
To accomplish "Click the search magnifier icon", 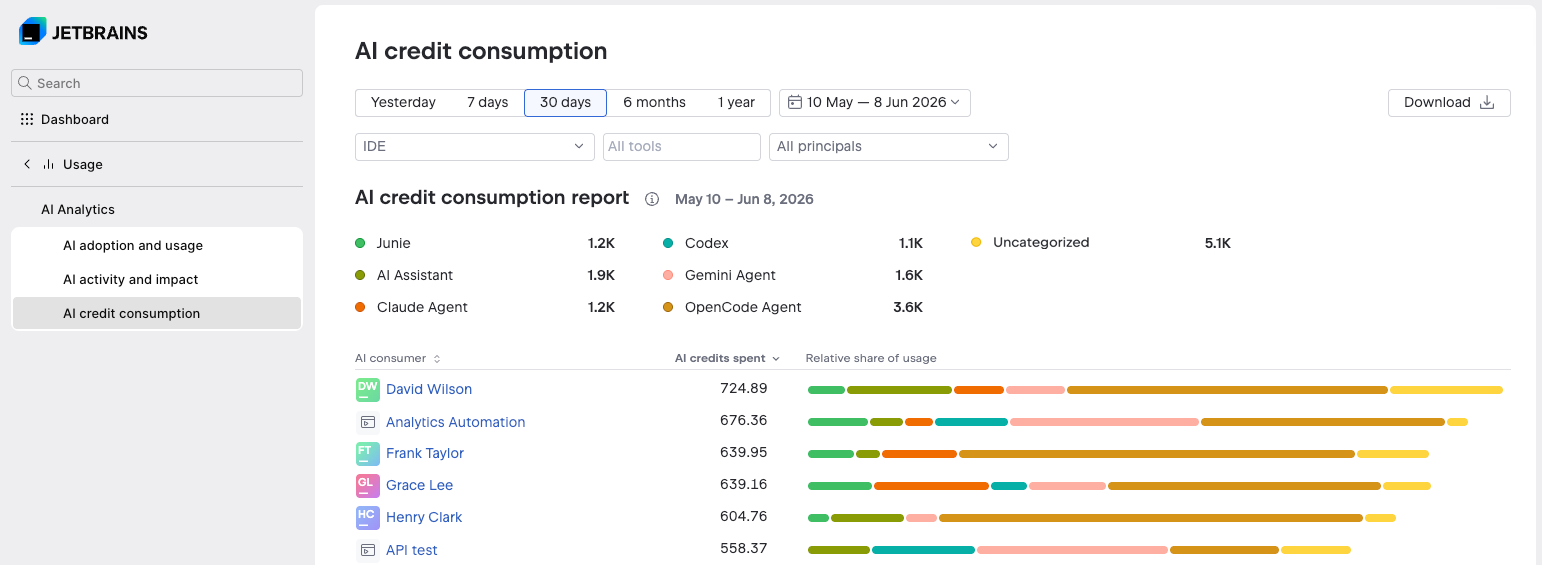I will (26, 83).
